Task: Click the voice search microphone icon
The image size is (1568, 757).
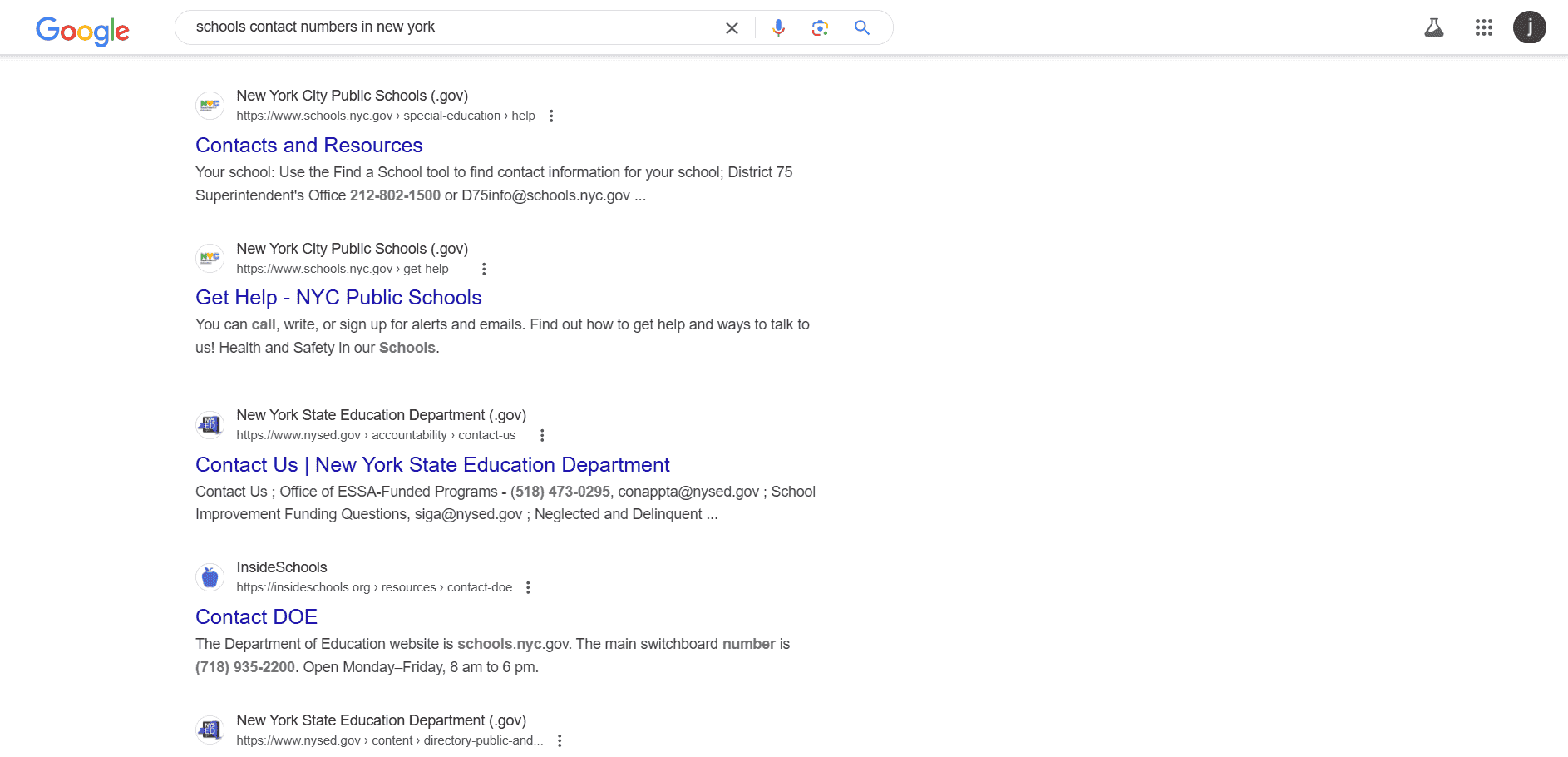Action: (x=778, y=27)
